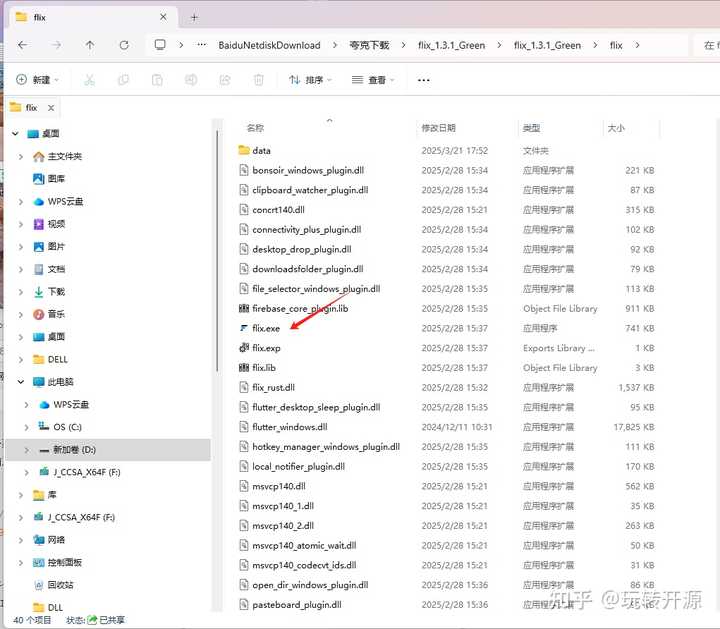Image resolution: width=720 pixels, height=629 pixels.
Task: Open a new tab with plus button
Action: point(194,17)
